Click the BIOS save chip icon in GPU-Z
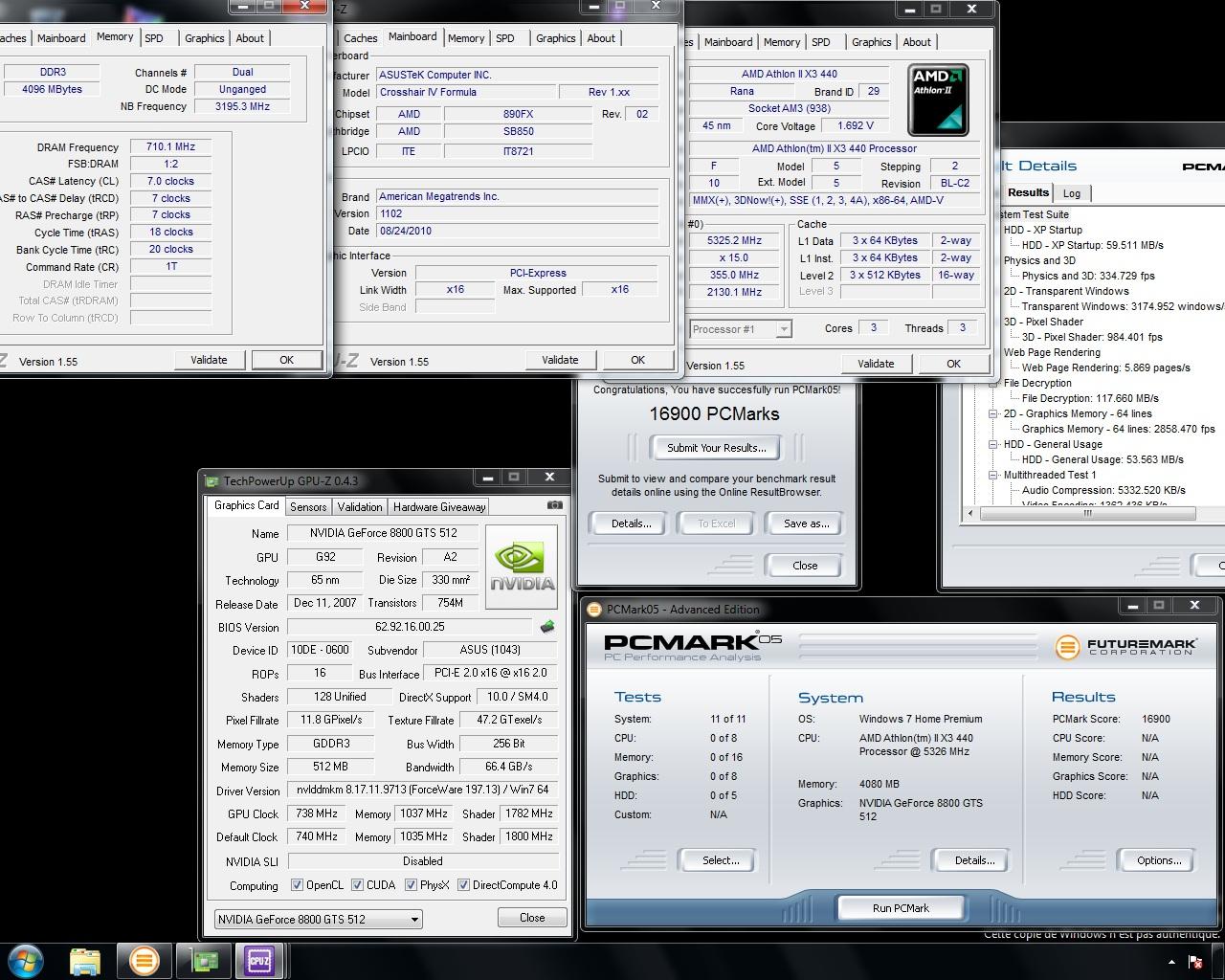This screenshot has width=1225, height=980. (x=547, y=627)
